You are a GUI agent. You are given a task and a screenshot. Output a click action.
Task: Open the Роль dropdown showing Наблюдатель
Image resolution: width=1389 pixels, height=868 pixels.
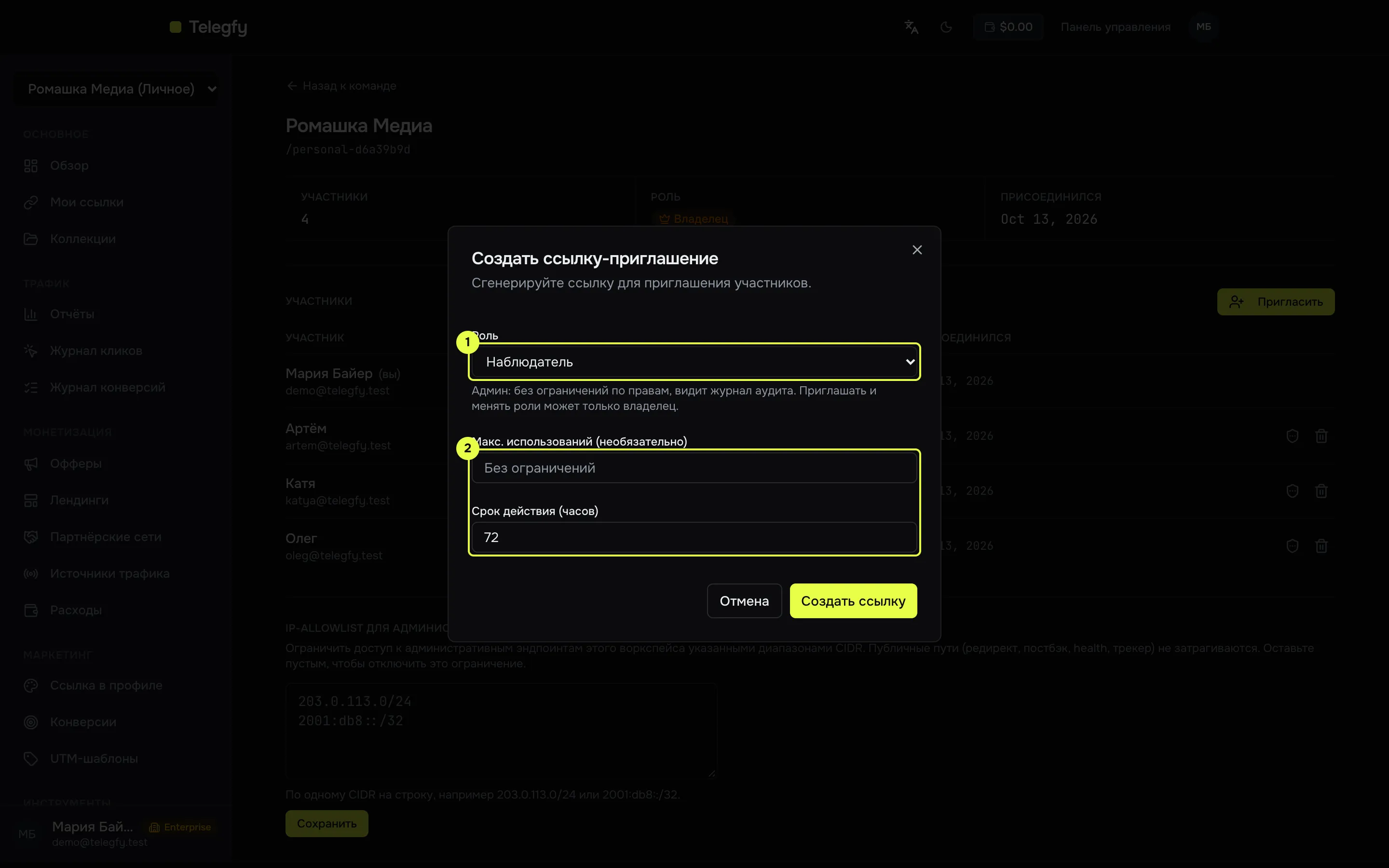coord(694,362)
